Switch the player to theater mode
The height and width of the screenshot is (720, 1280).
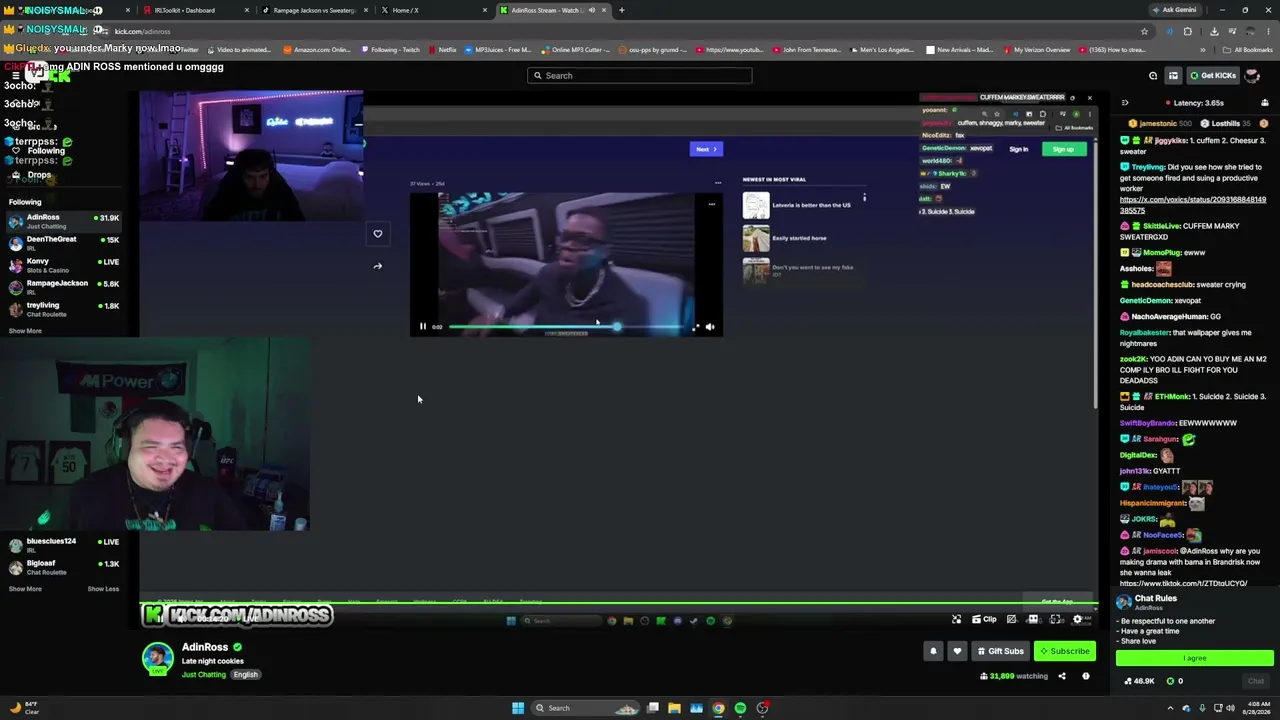(1034, 619)
